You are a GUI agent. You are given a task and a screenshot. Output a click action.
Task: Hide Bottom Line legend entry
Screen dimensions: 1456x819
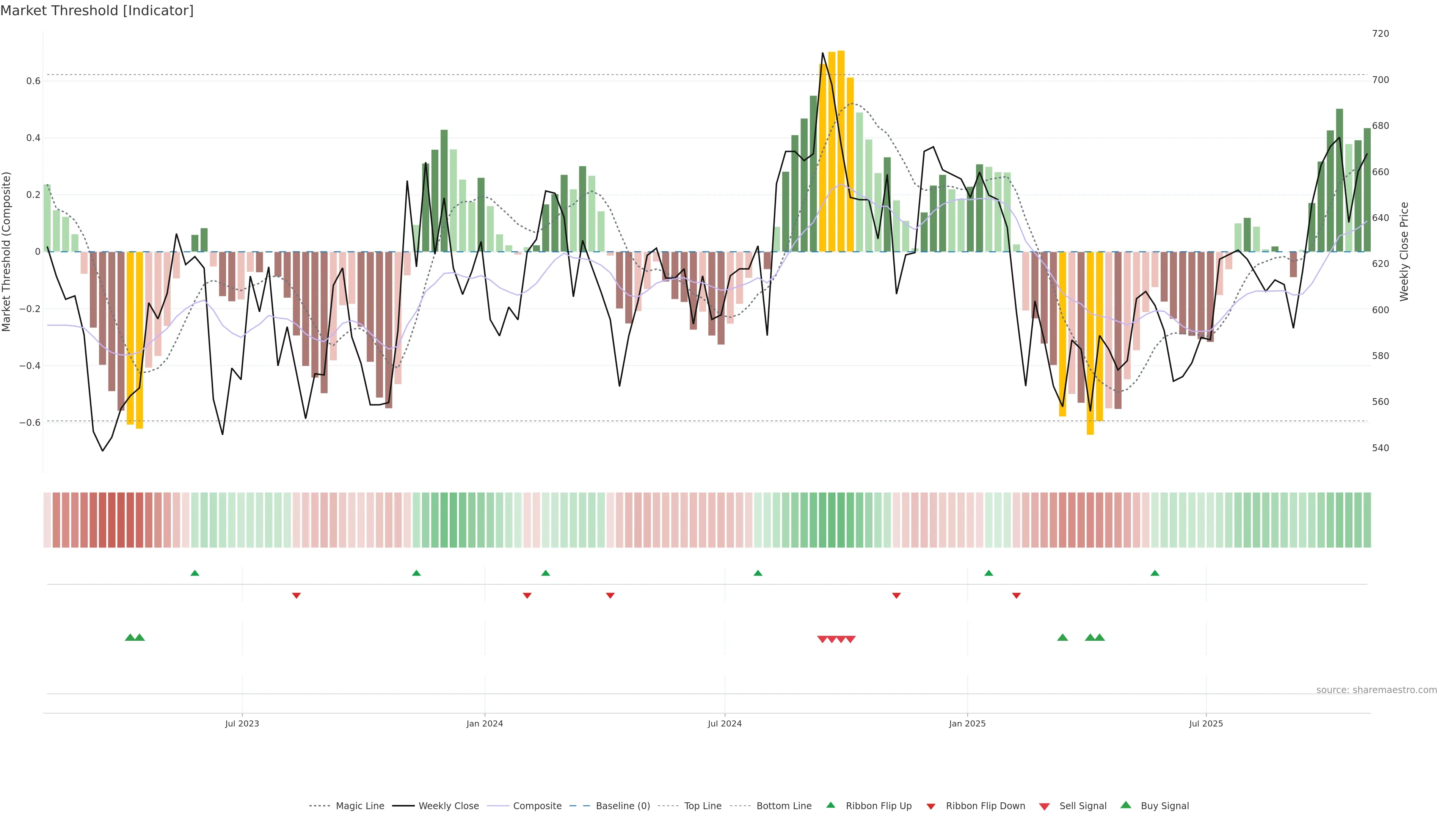(x=783, y=806)
